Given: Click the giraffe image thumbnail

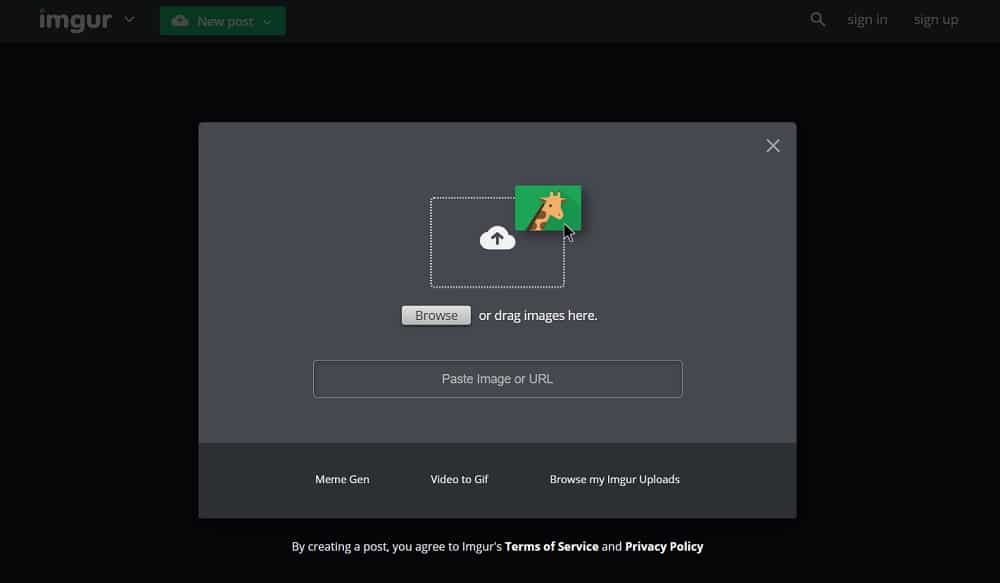Looking at the screenshot, I should 546,206.
